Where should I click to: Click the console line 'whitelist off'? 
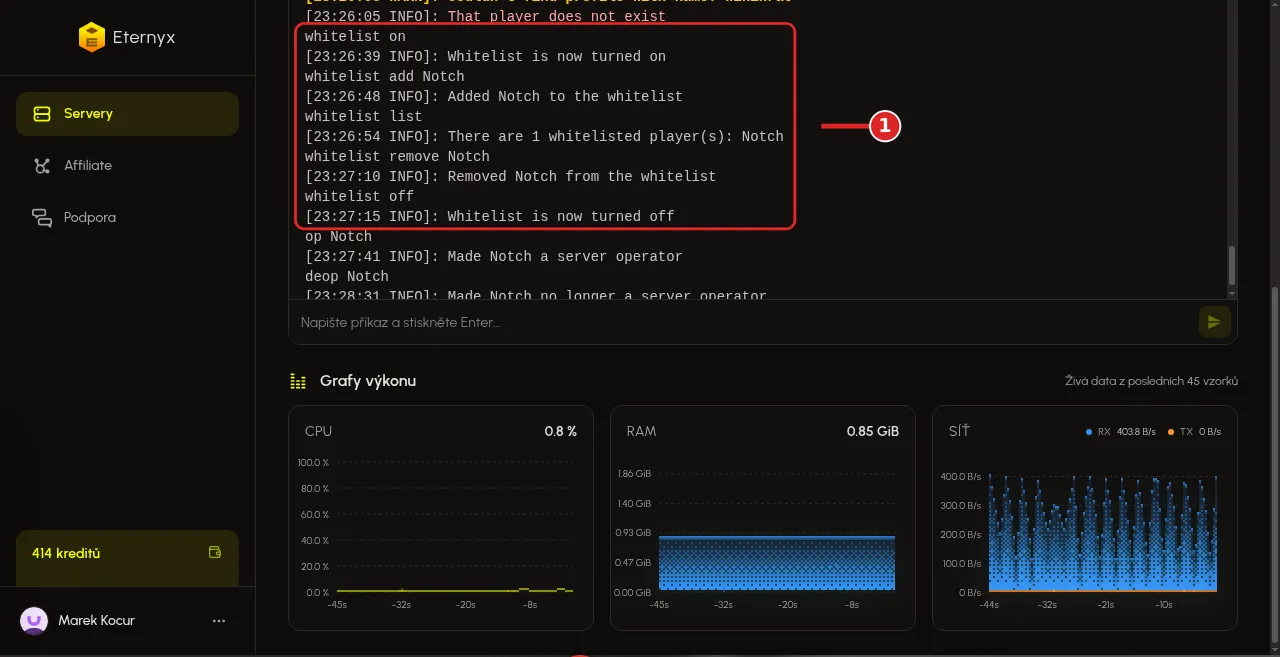point(360,197)
